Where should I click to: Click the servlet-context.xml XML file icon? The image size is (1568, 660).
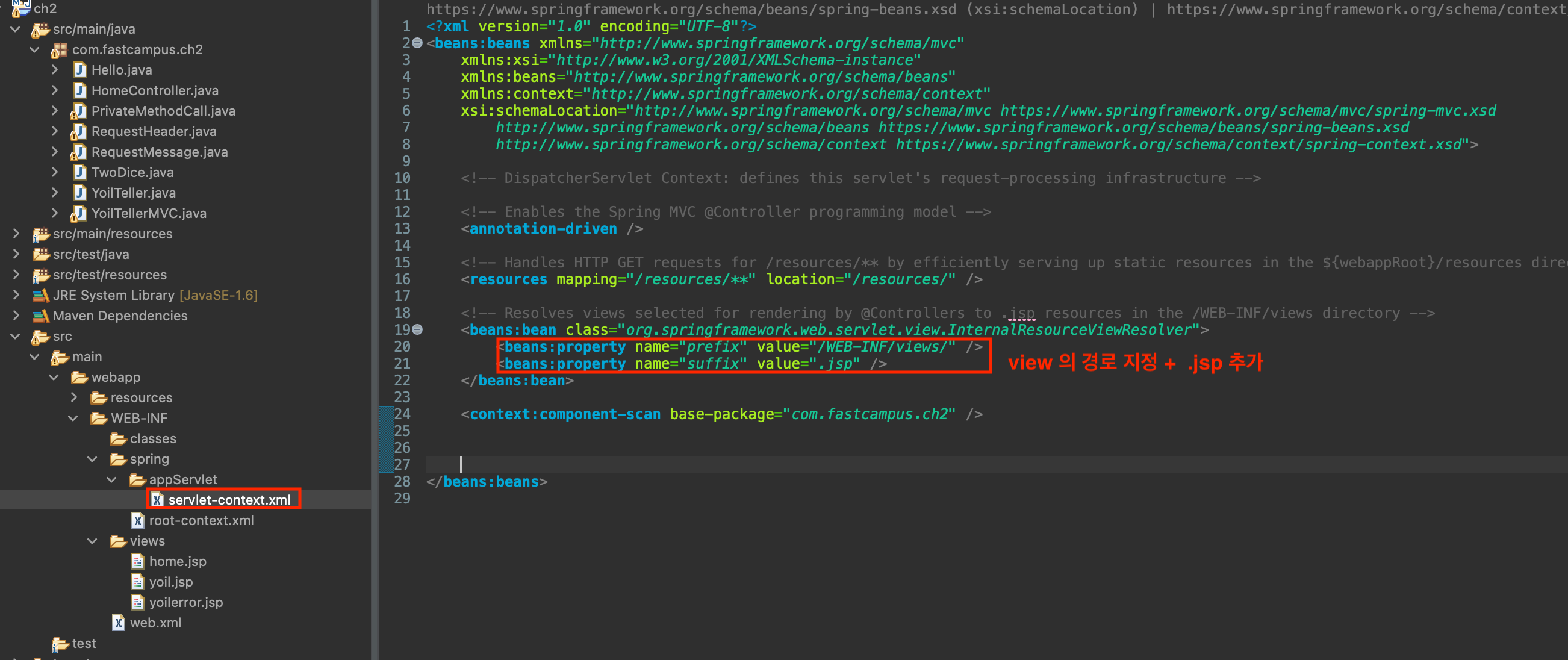(158, 500)
